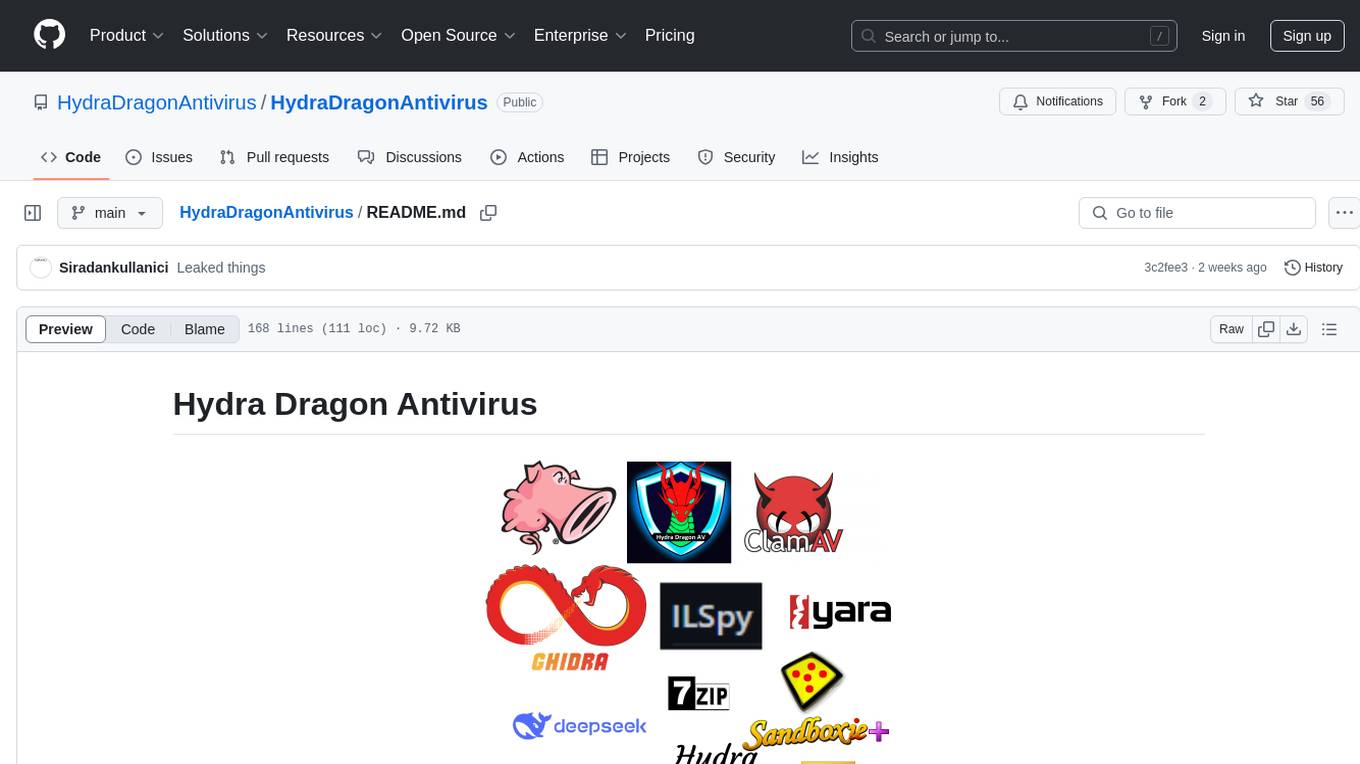The image size is (1360, 764).
Task: Click the ILSpy logo
Action: [x=711, y=616]
